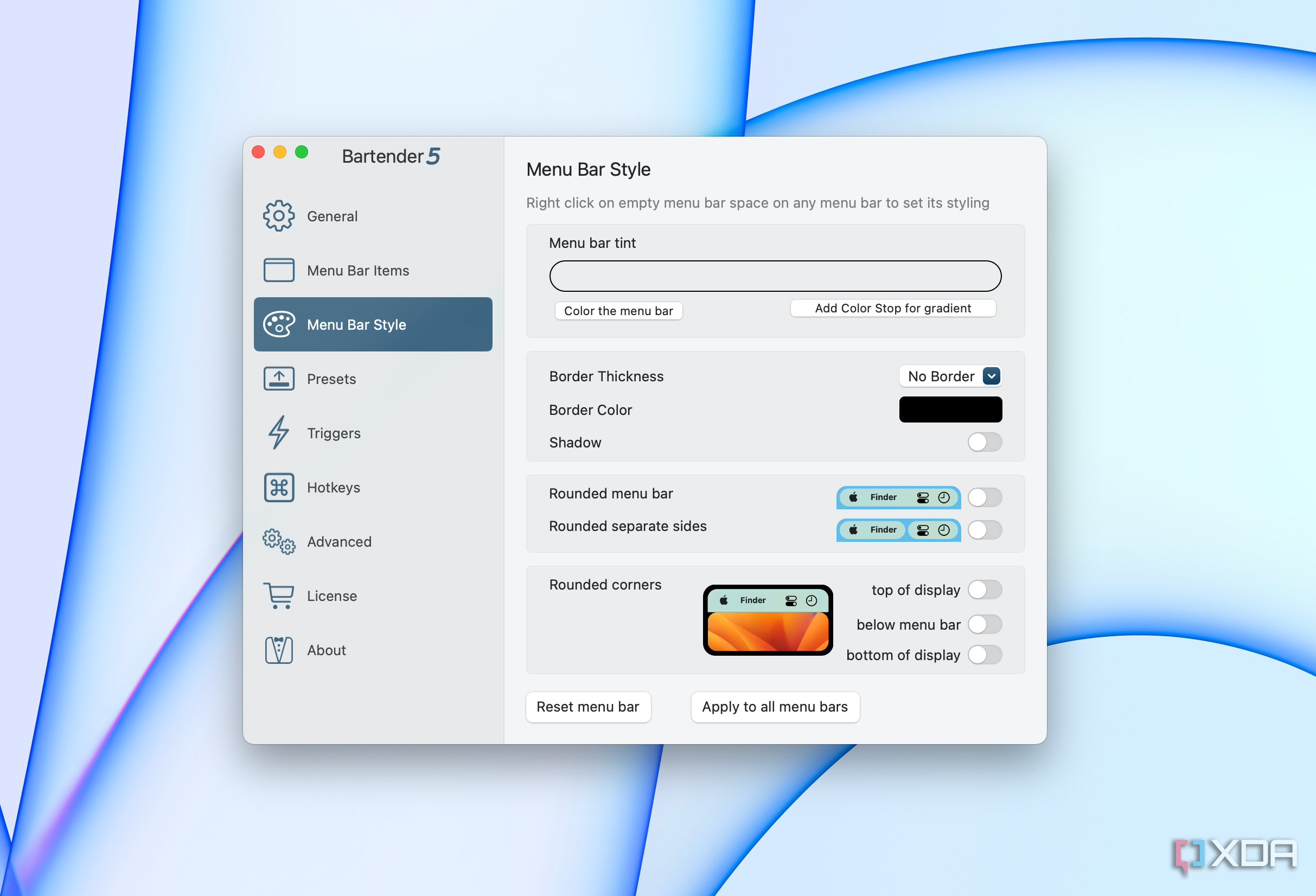Viewport: 1316px width, 896px height.
Task: Click the General gear icon
Action: point(279,216)
